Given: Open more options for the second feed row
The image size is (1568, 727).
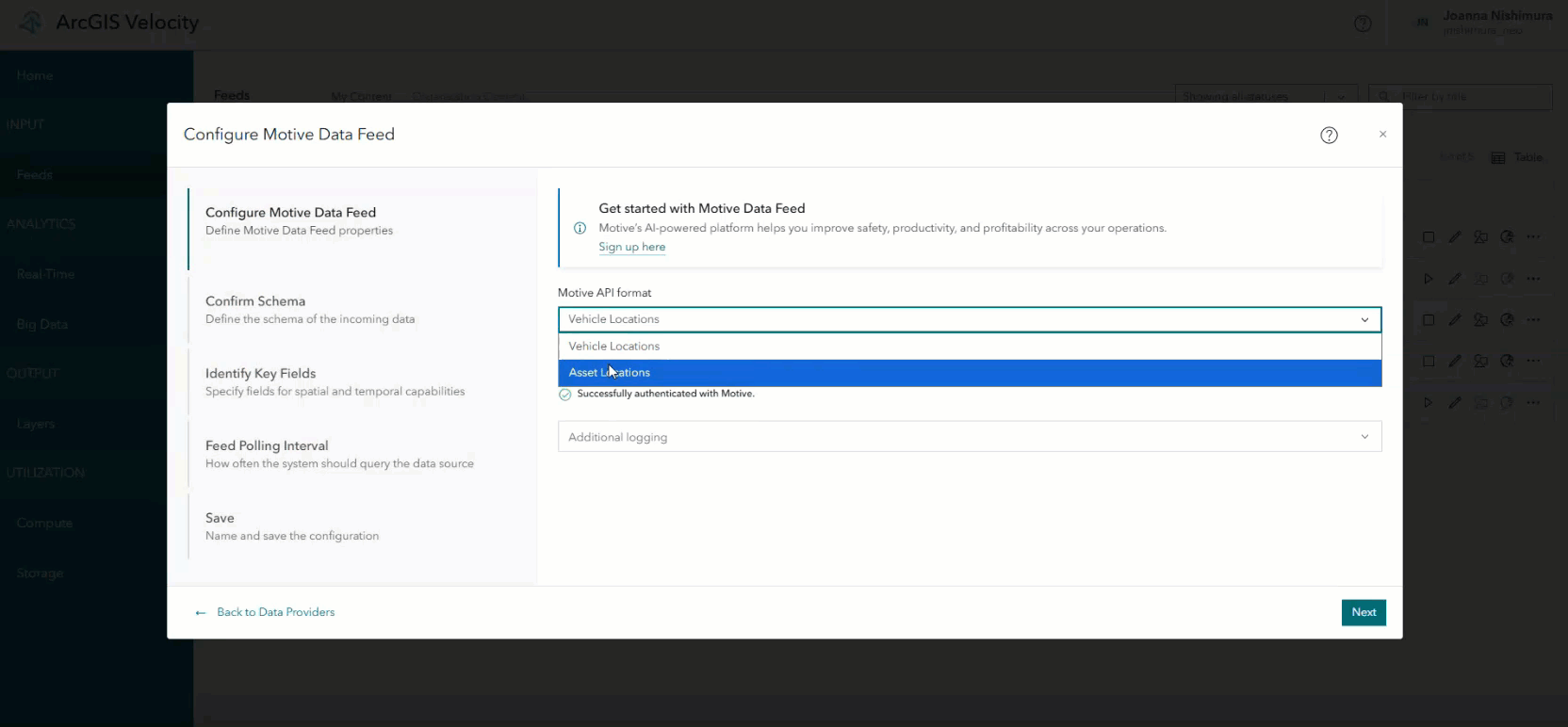Looking at the screenshot, I should coord(1534,279).
